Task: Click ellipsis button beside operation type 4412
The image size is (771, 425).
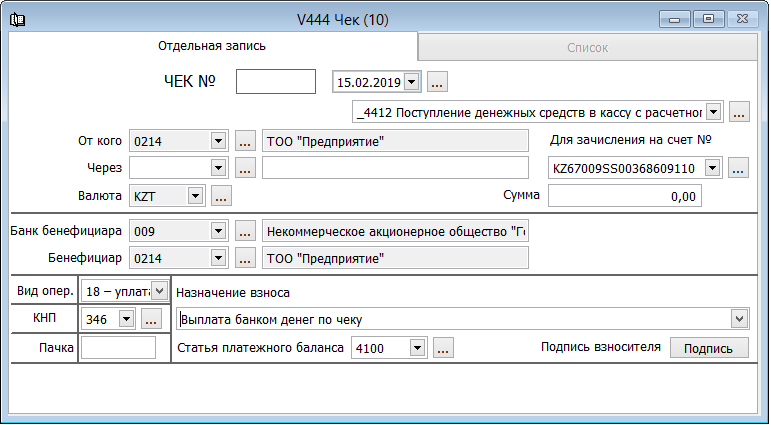Action: point(739,112)
